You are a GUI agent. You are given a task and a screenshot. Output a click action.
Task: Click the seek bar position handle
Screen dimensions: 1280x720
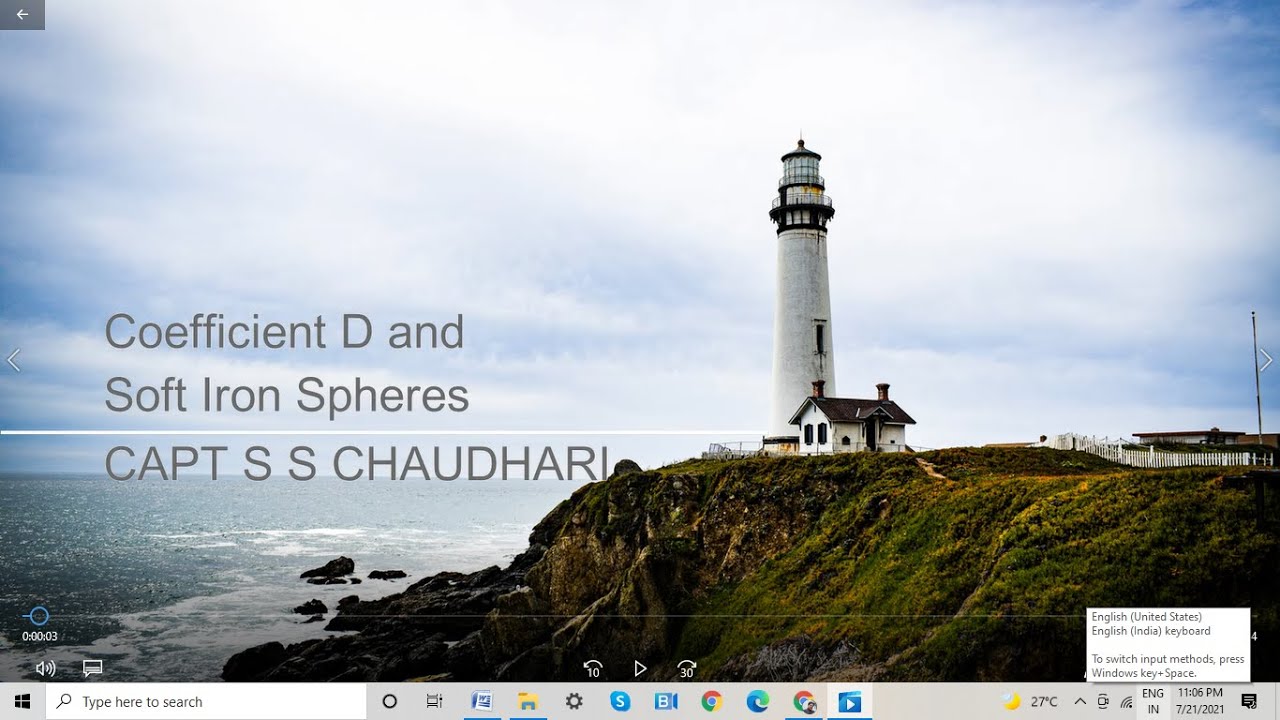point(38,616)
